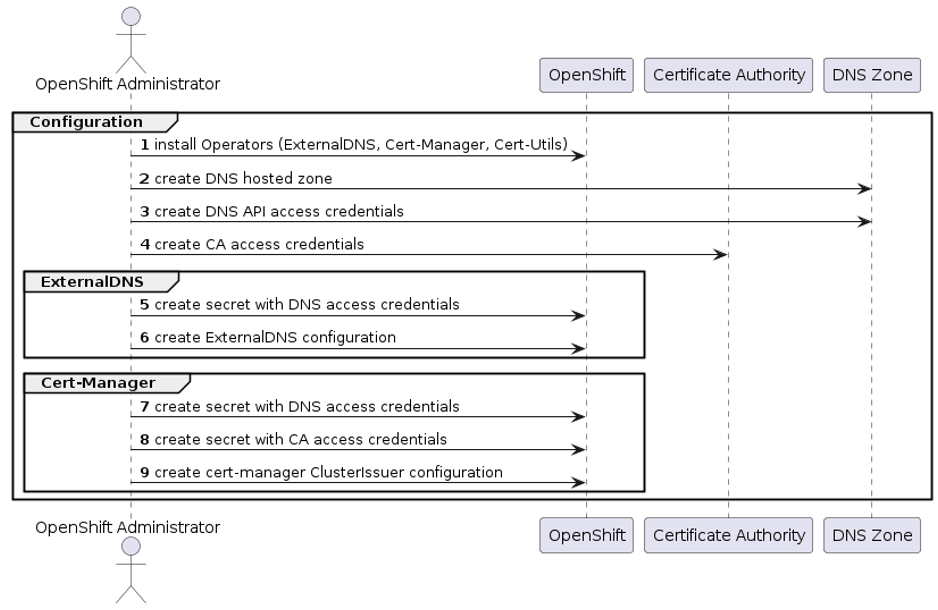Image resolution: width=938 pixels, height=610 pixels.
Task: Click message 6 create ExternalDNS configuration
Action: pyautogui.click(x=268, y=337)
